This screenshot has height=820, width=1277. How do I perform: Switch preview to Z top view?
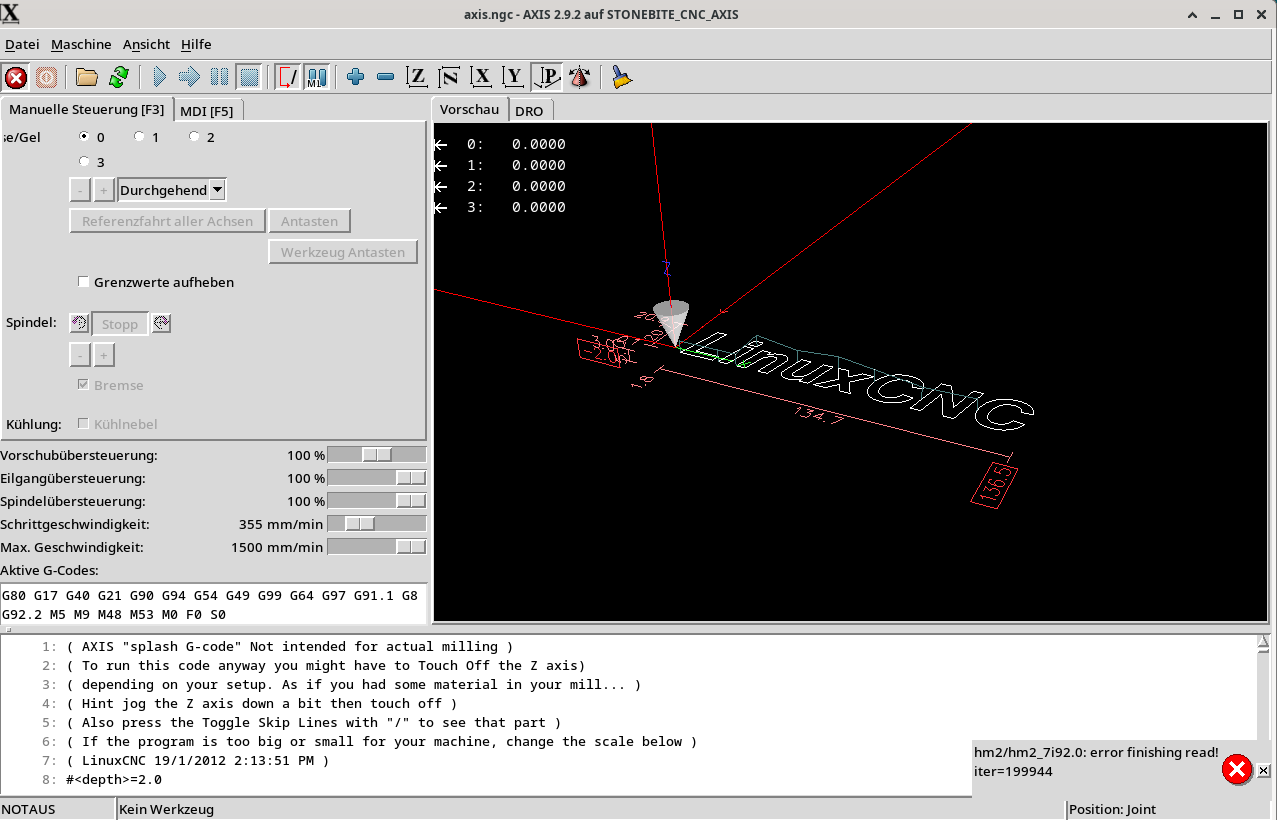pos(418,77)
